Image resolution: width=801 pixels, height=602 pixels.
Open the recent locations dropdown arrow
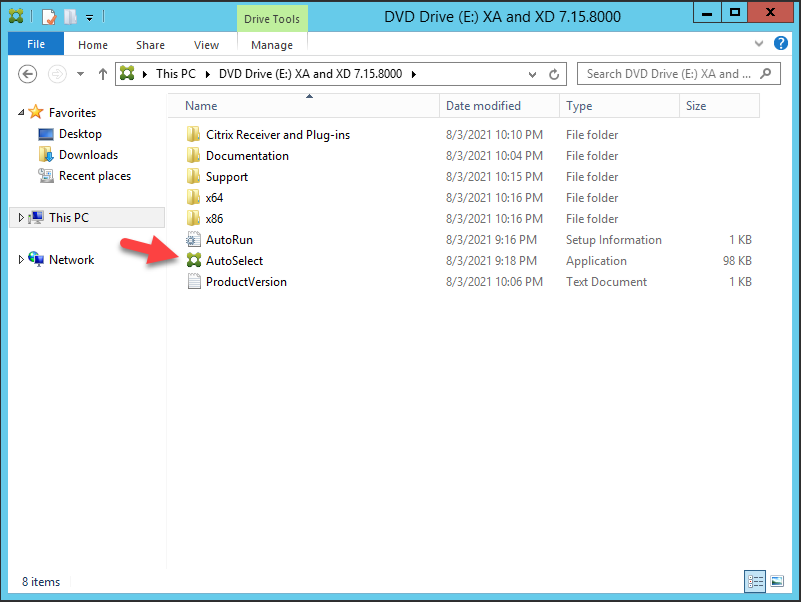coord(80,74)
